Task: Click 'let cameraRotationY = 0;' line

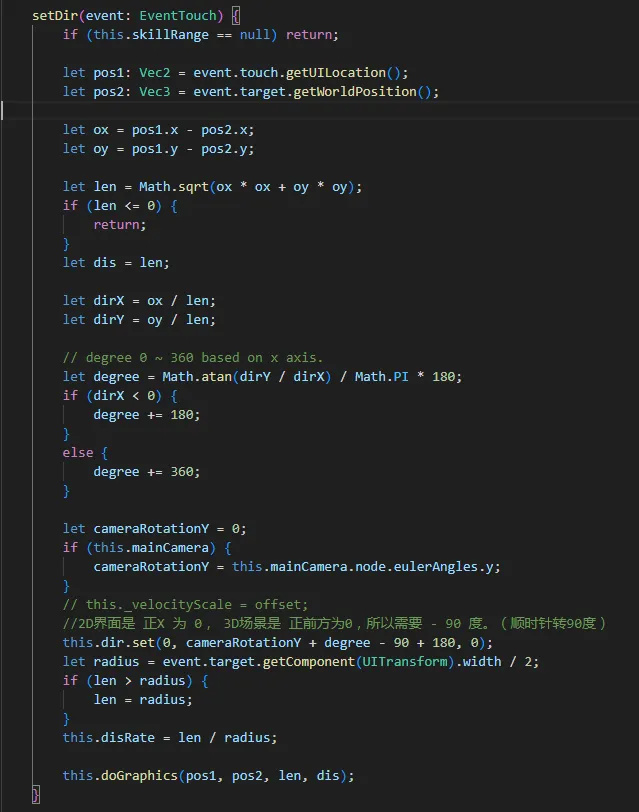Action: [154, 529]
